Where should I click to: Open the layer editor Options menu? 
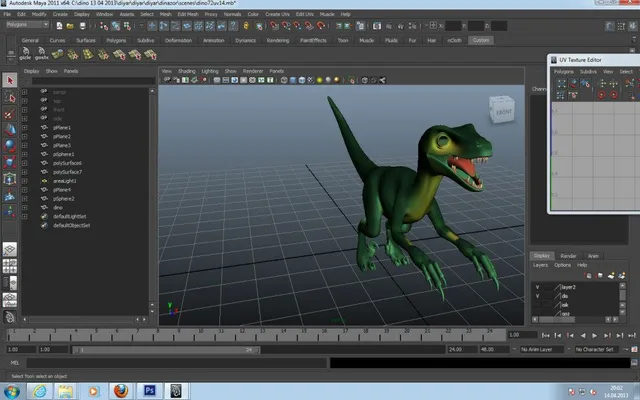[562, 265]
